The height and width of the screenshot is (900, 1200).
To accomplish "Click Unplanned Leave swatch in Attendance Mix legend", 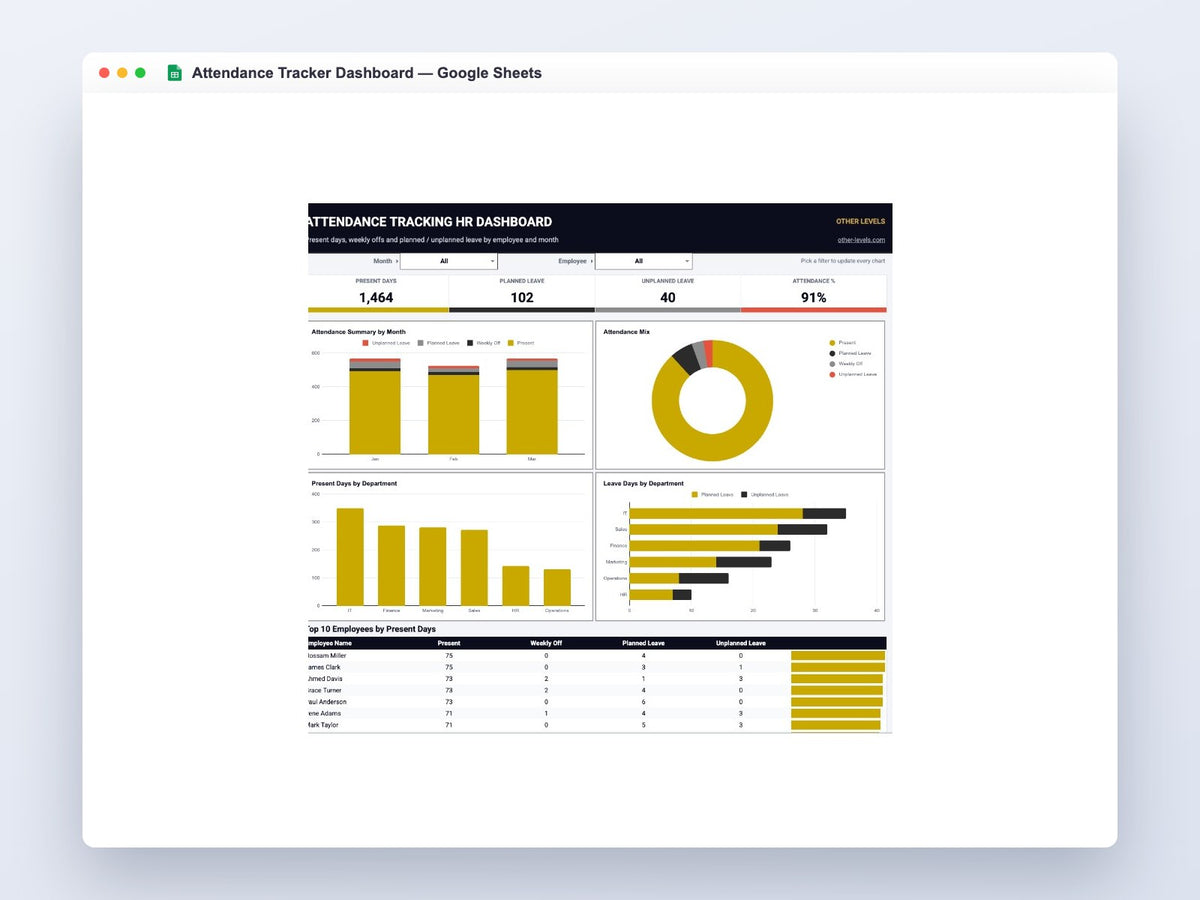I will (832, 374).
